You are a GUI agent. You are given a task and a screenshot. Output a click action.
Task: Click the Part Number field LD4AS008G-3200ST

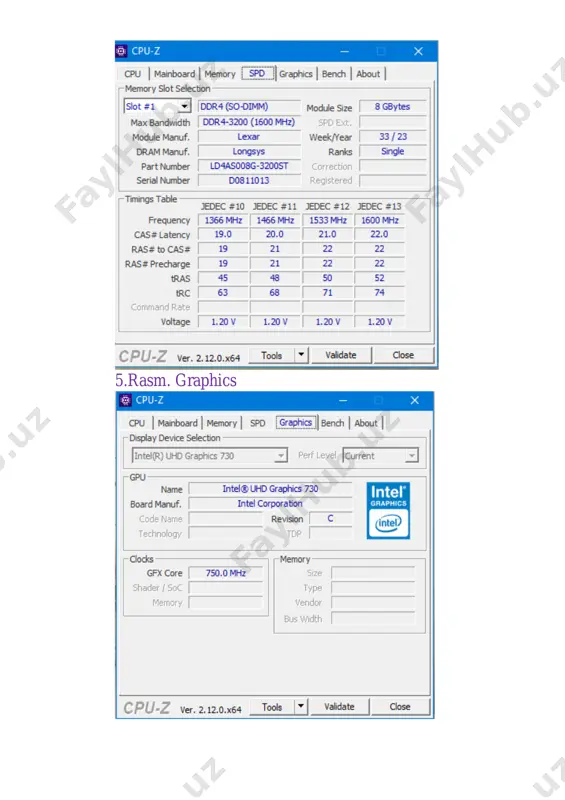pyautogui.click(x=249, y=166)
